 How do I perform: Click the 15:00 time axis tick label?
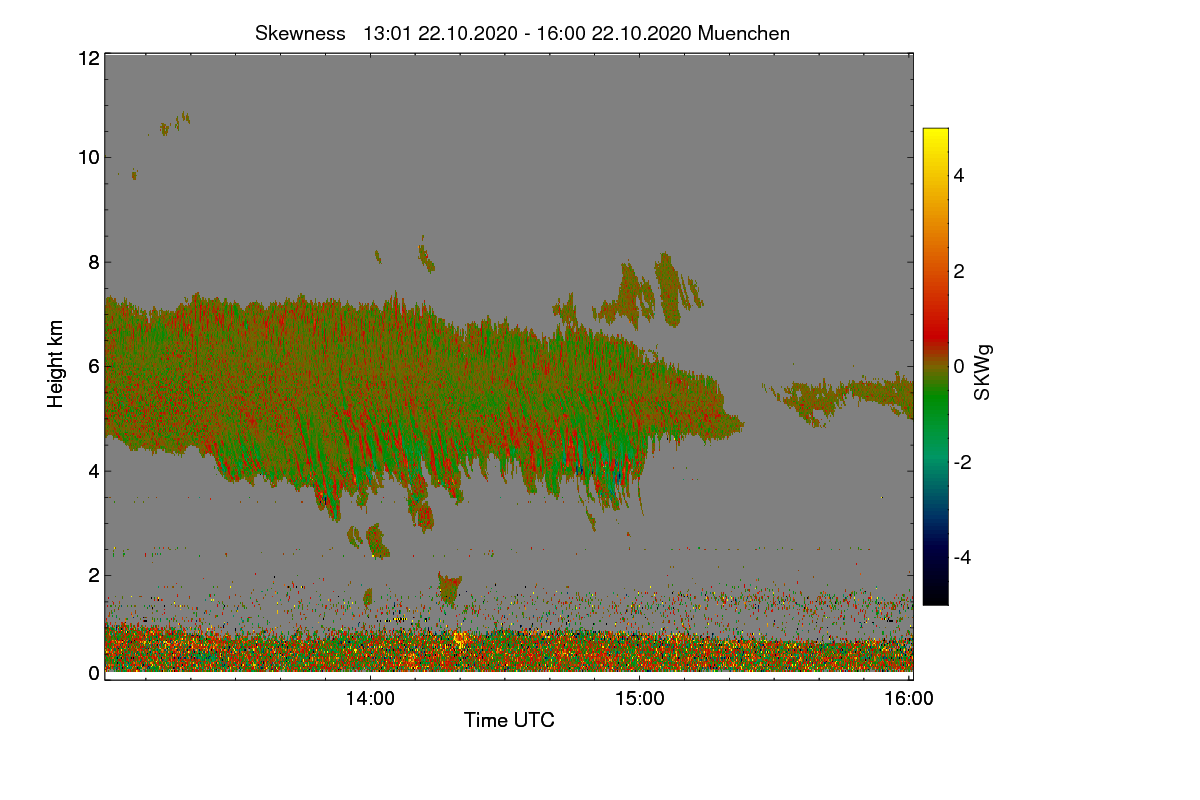tap(640, 700)
